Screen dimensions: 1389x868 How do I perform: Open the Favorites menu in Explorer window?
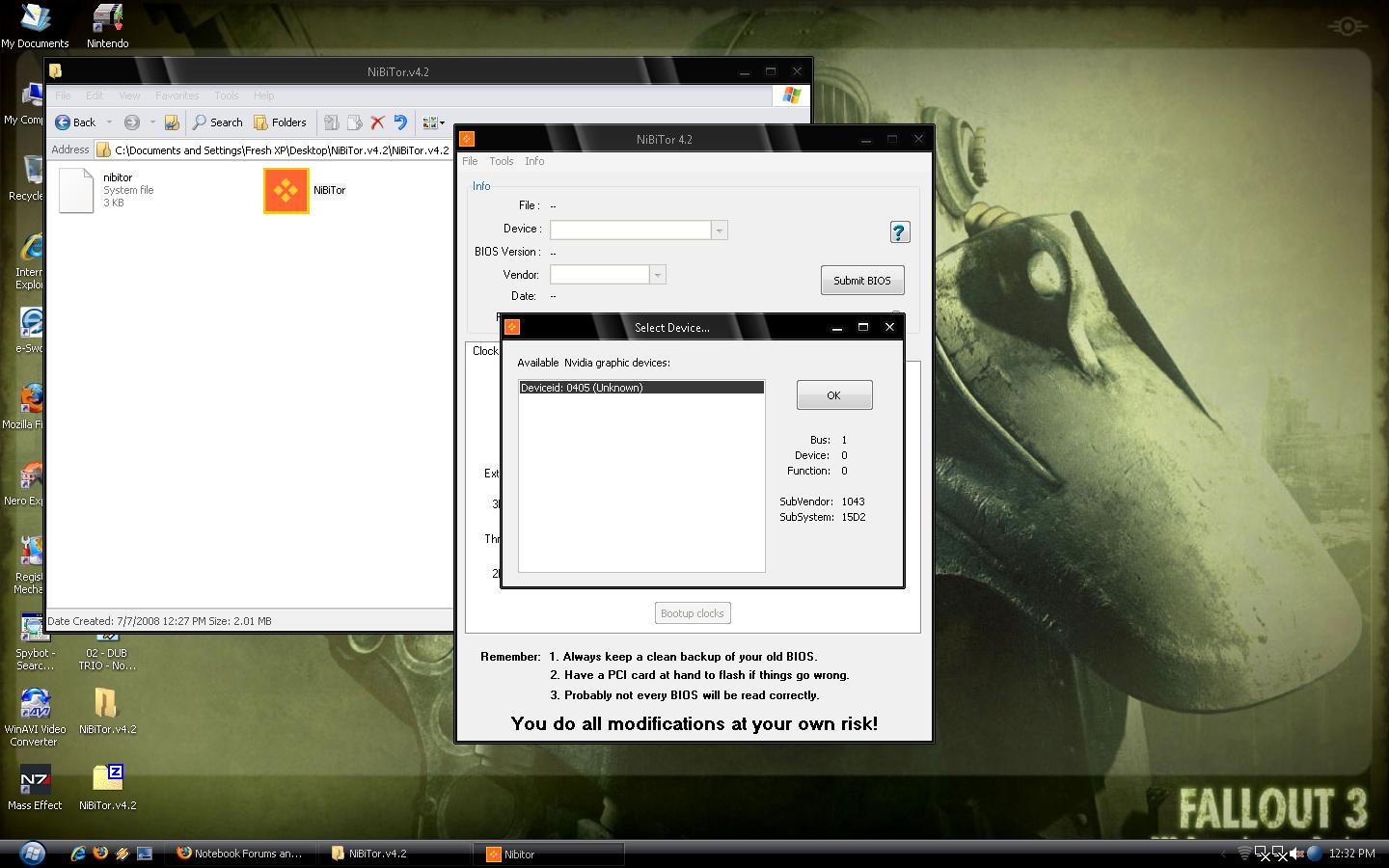point(177,95)
